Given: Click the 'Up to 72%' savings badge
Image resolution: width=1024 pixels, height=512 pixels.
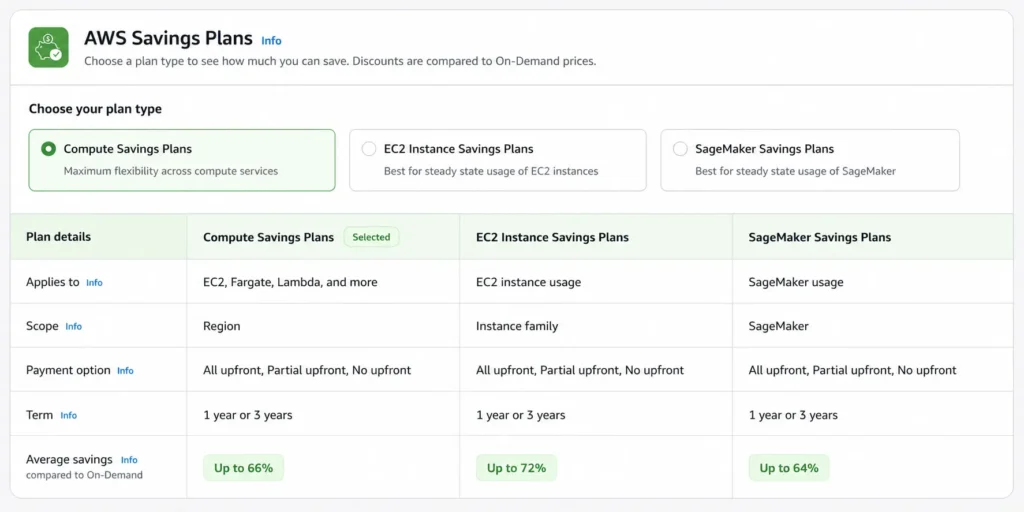Looking at the screenshot, I should click(x=516, y=468).
